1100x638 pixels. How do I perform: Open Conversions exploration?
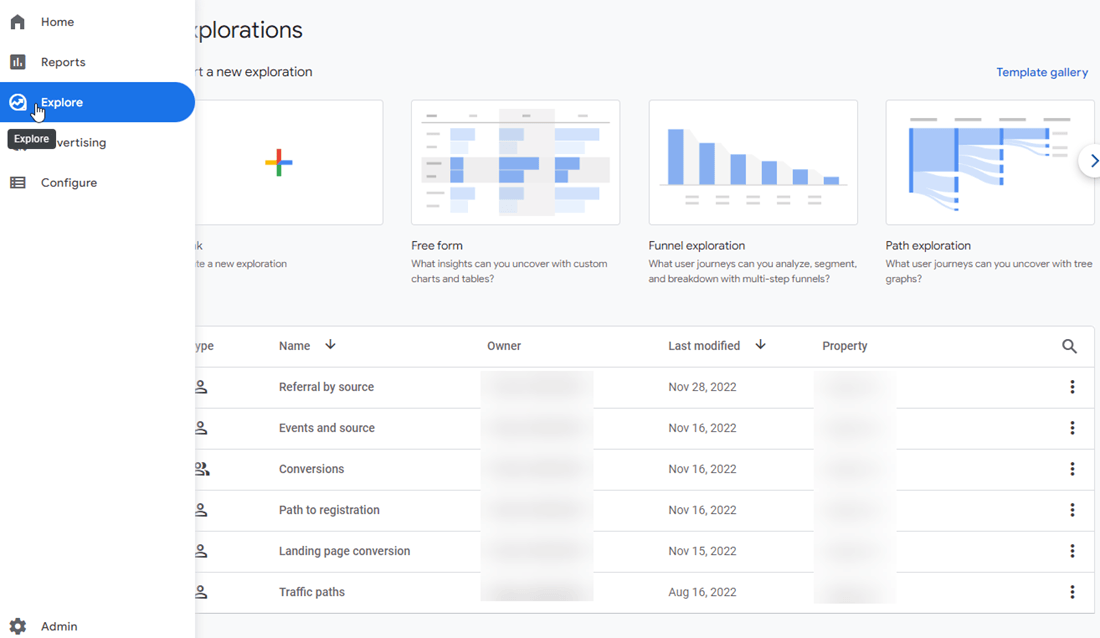[x=311, y=469]
